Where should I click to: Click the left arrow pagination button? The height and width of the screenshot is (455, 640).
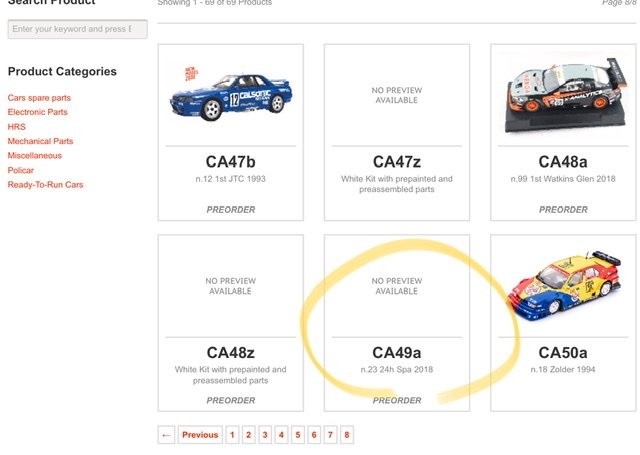pos(166,435)
